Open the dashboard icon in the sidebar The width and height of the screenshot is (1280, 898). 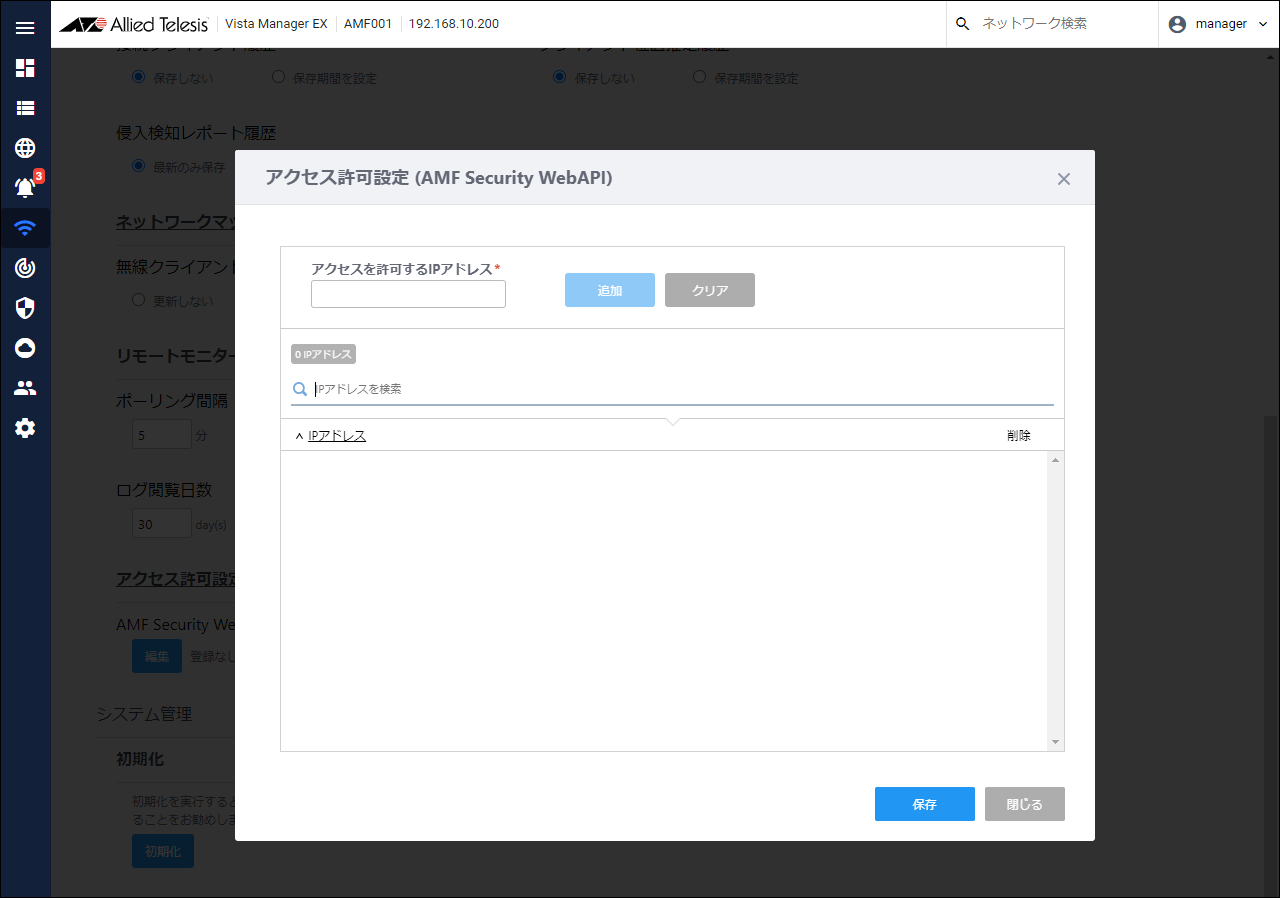pyautogui.click(x=25, y=68)
